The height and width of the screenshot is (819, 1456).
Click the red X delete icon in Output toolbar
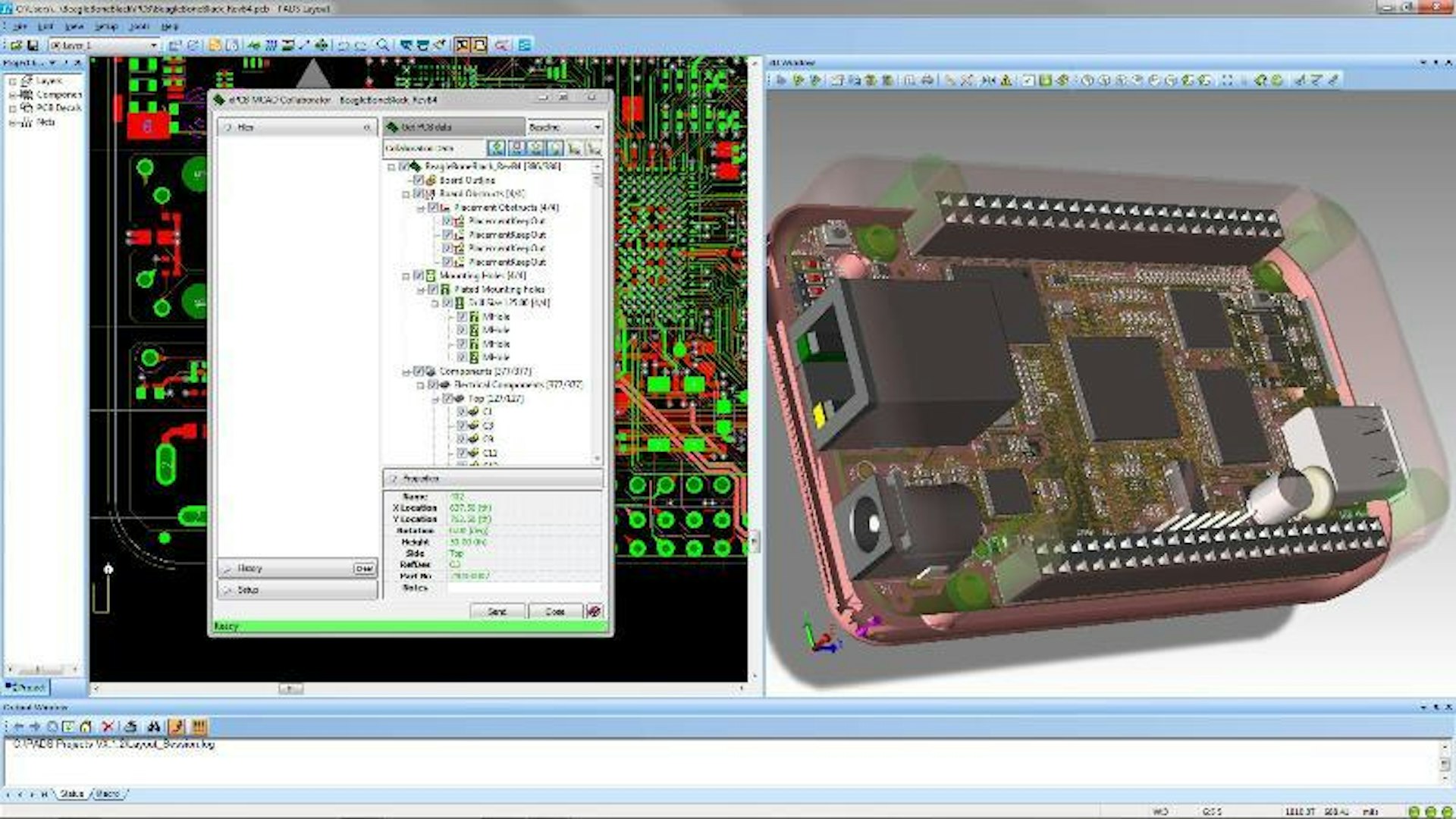click(108, 726)
